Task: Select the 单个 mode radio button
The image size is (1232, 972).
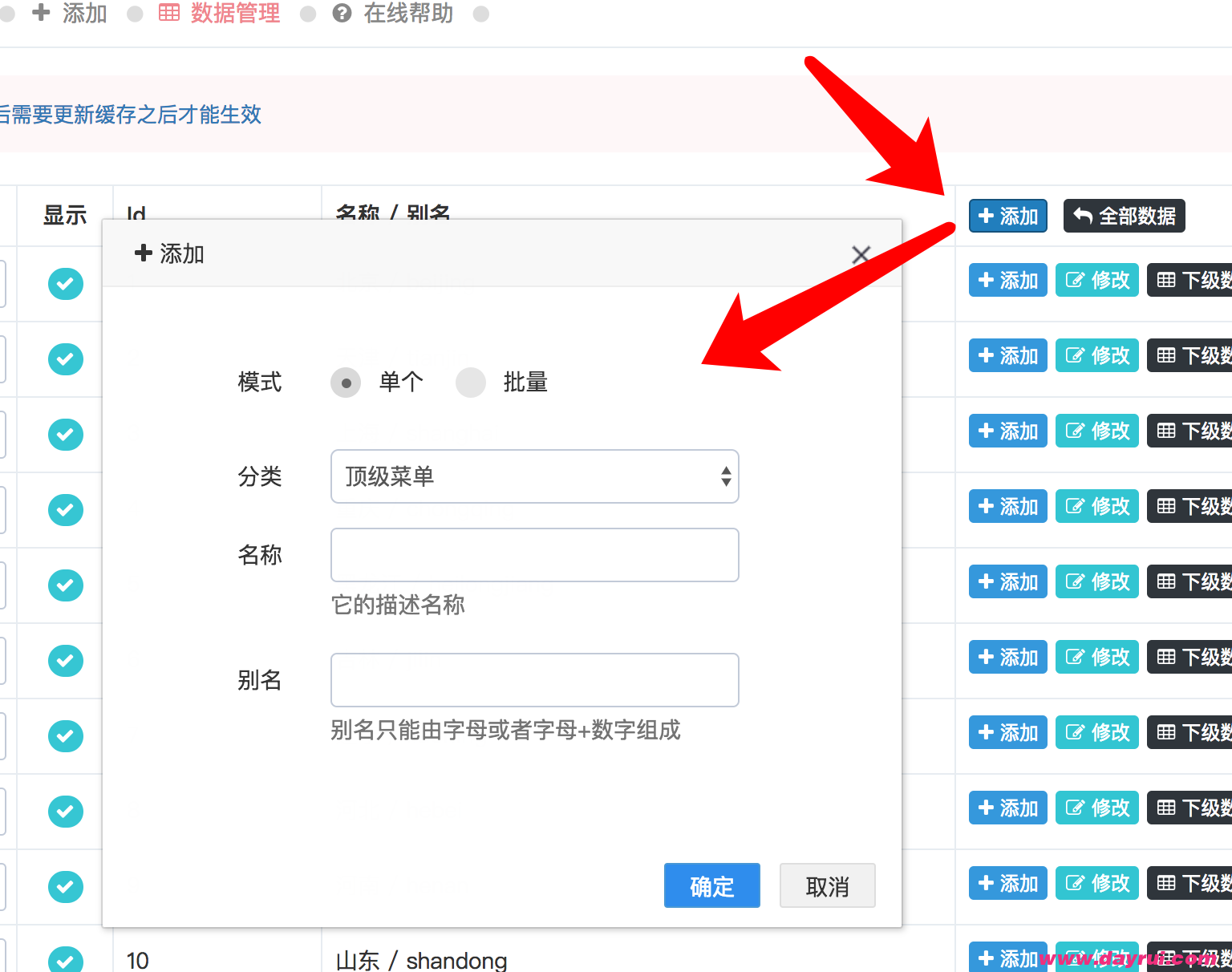Action: [346, 383]
